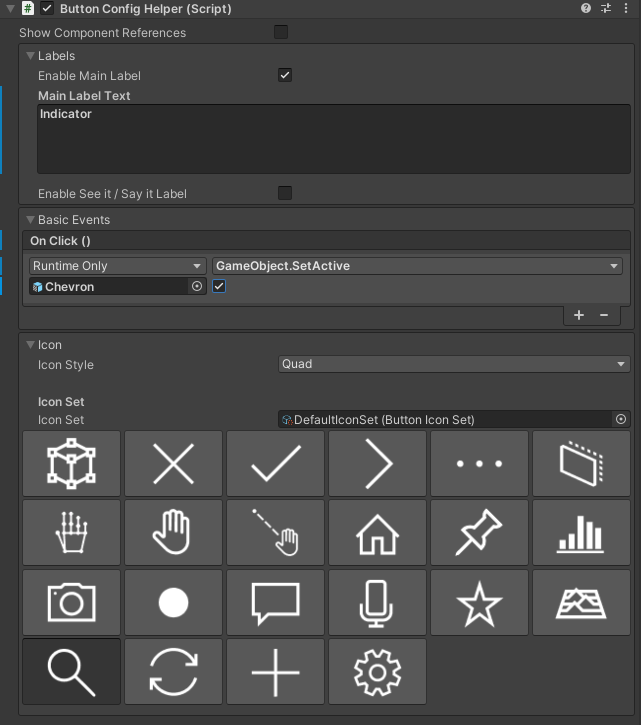Choose the plus sign icon tile
The image size is (641, 725).
pos(276,672)
